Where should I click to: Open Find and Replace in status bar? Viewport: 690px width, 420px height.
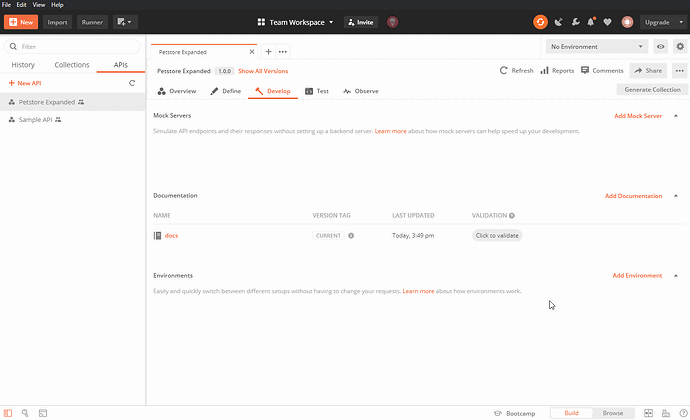(x=25, y=413)
